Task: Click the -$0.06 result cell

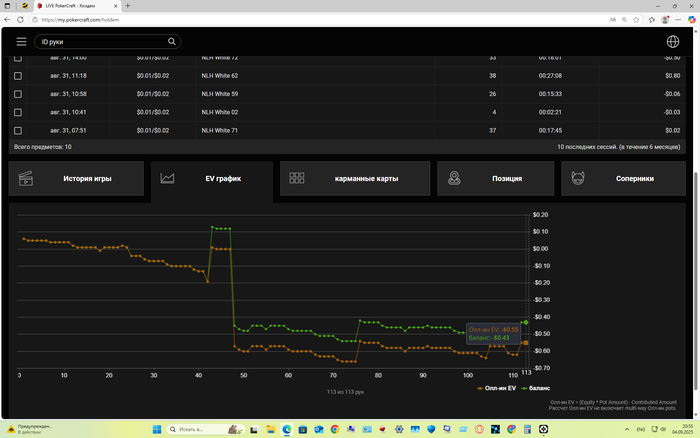Action: coord(671,94)
